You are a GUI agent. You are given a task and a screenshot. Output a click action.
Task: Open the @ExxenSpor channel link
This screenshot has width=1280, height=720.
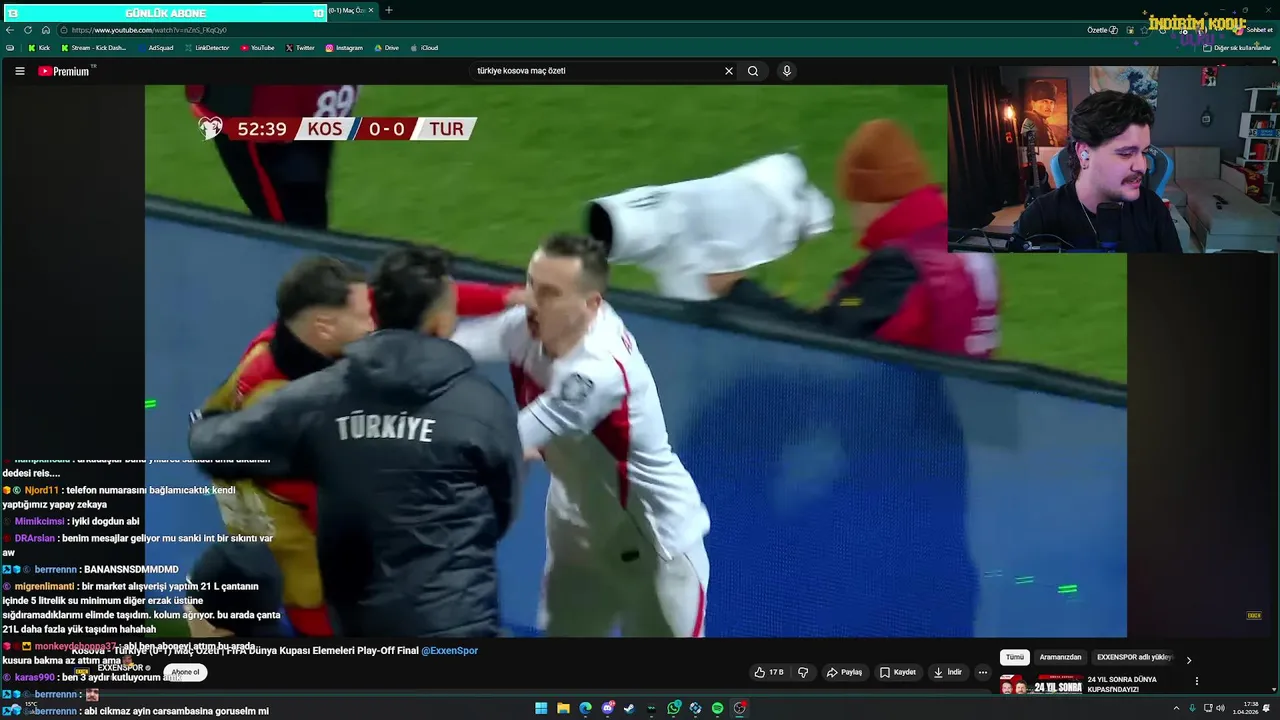tap(450, 650)
